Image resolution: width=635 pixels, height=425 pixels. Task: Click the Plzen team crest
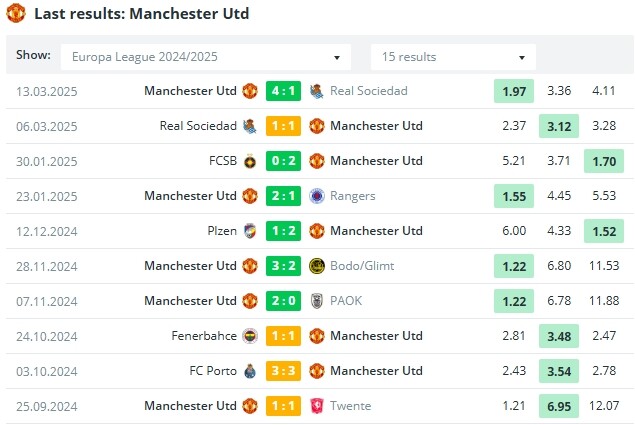point(250,231)
